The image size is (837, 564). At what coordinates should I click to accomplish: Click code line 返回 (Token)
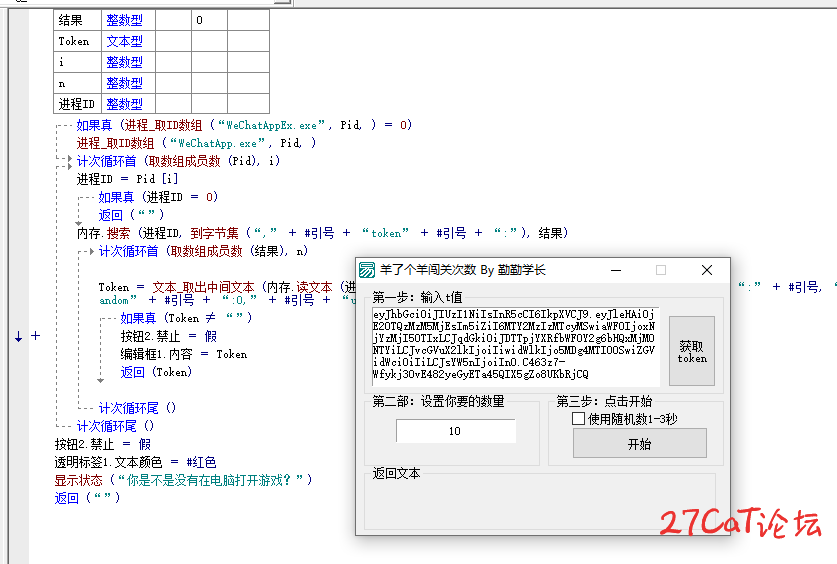156,372
